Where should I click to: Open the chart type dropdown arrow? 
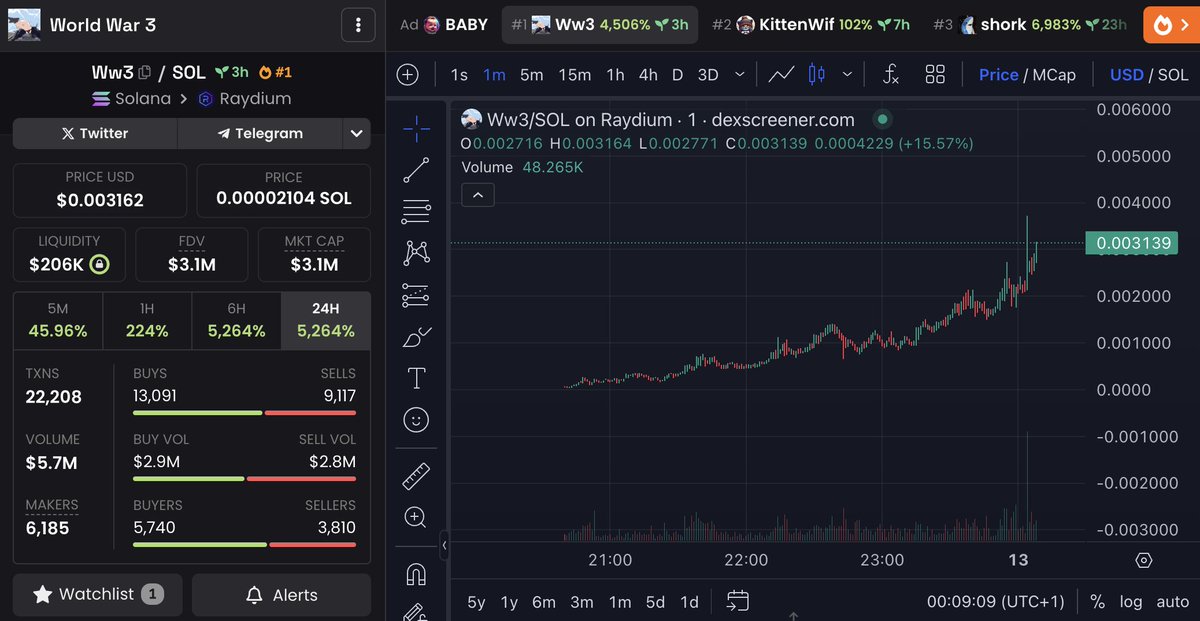(848, 75)
